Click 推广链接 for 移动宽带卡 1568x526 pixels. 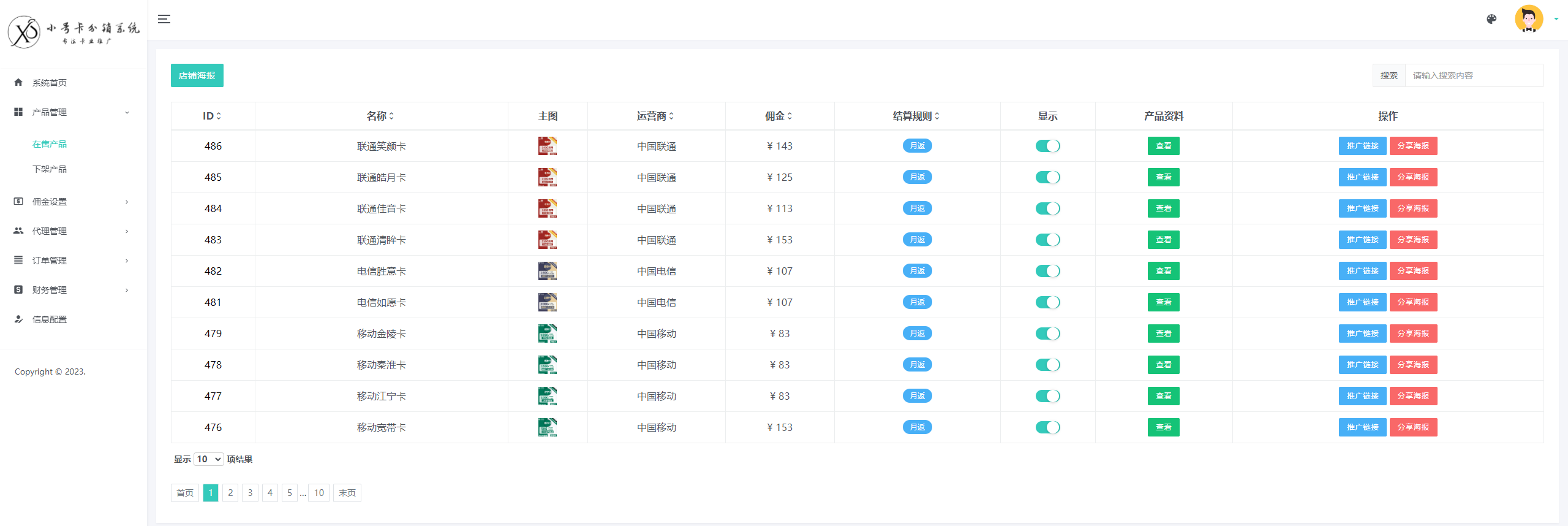pos(1362,427)
